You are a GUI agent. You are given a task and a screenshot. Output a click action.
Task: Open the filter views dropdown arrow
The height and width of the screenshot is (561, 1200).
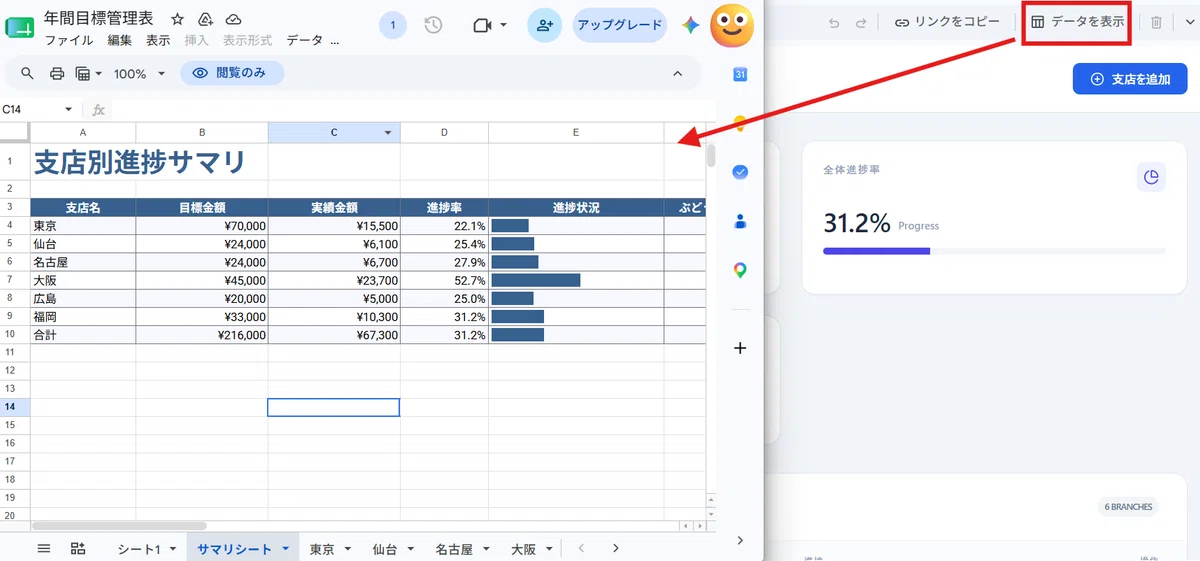click(96, 74)
